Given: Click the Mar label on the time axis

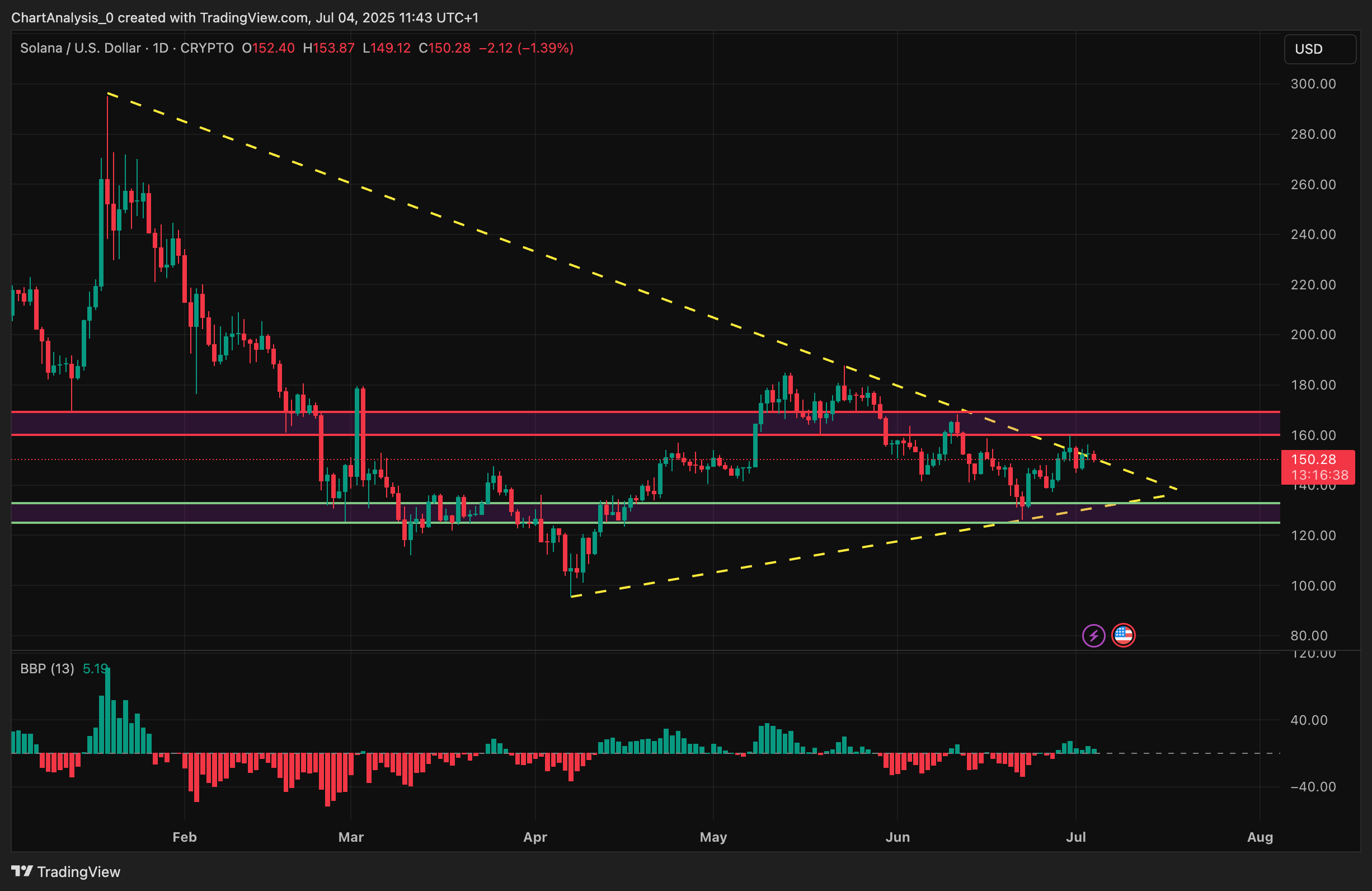Looking at the screenshot, I should pyautogui.click(x=351, y=837).
